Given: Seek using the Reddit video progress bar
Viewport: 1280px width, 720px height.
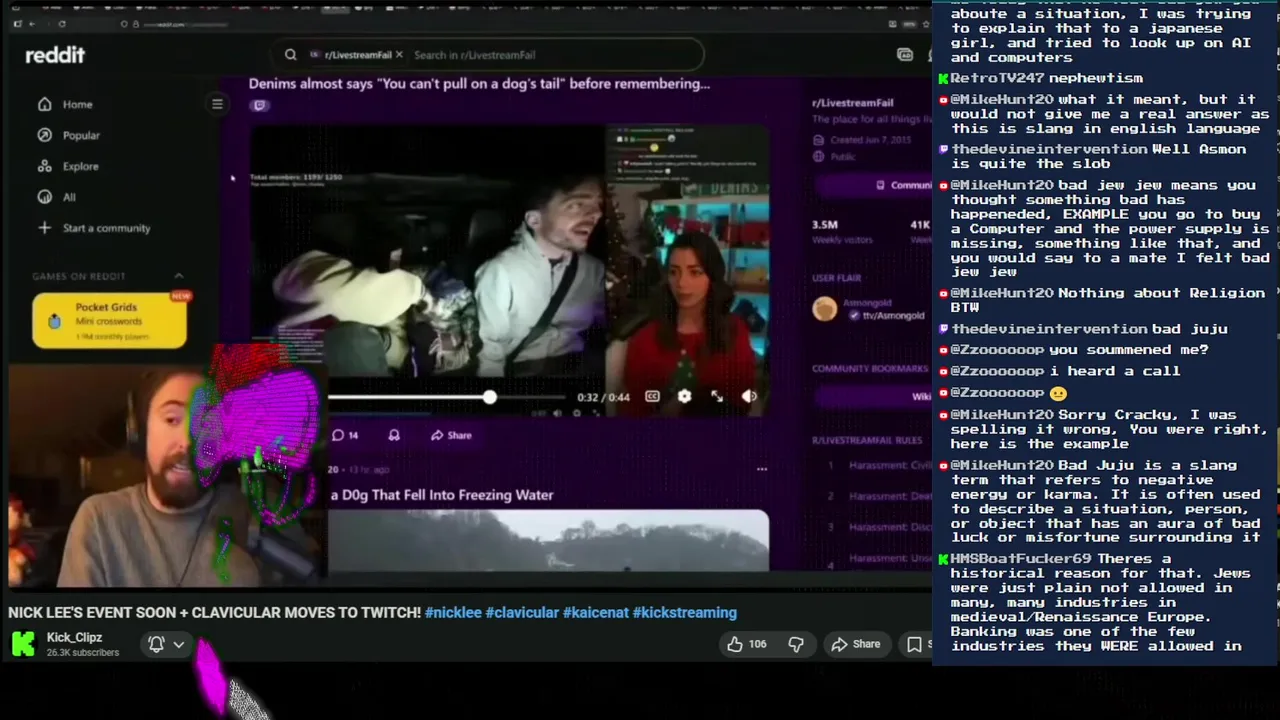Looking at the screenshot, I should click(x=447, y=398).
